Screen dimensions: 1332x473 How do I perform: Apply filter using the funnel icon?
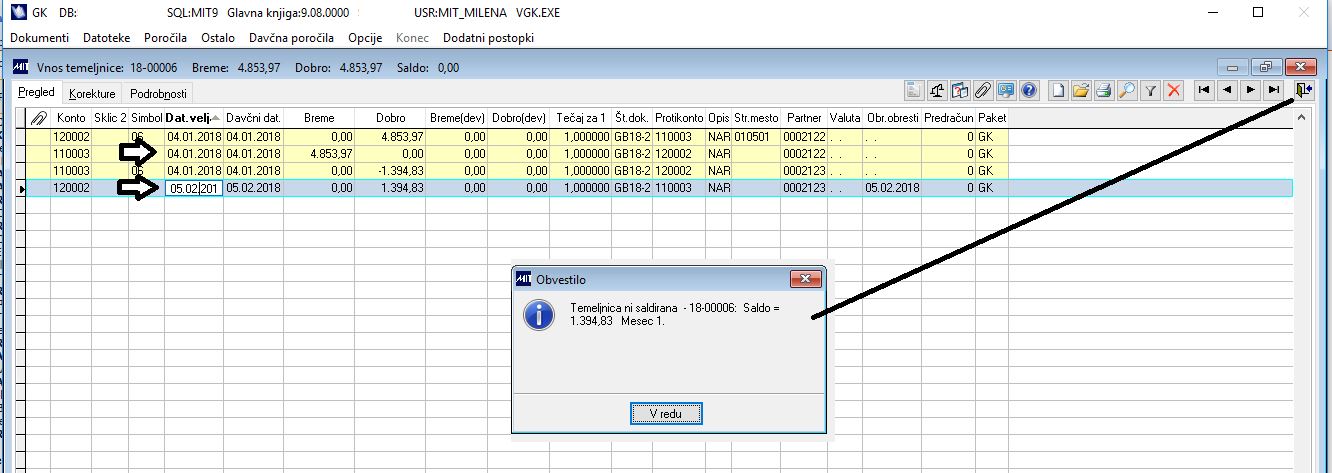coord(1151,90)
